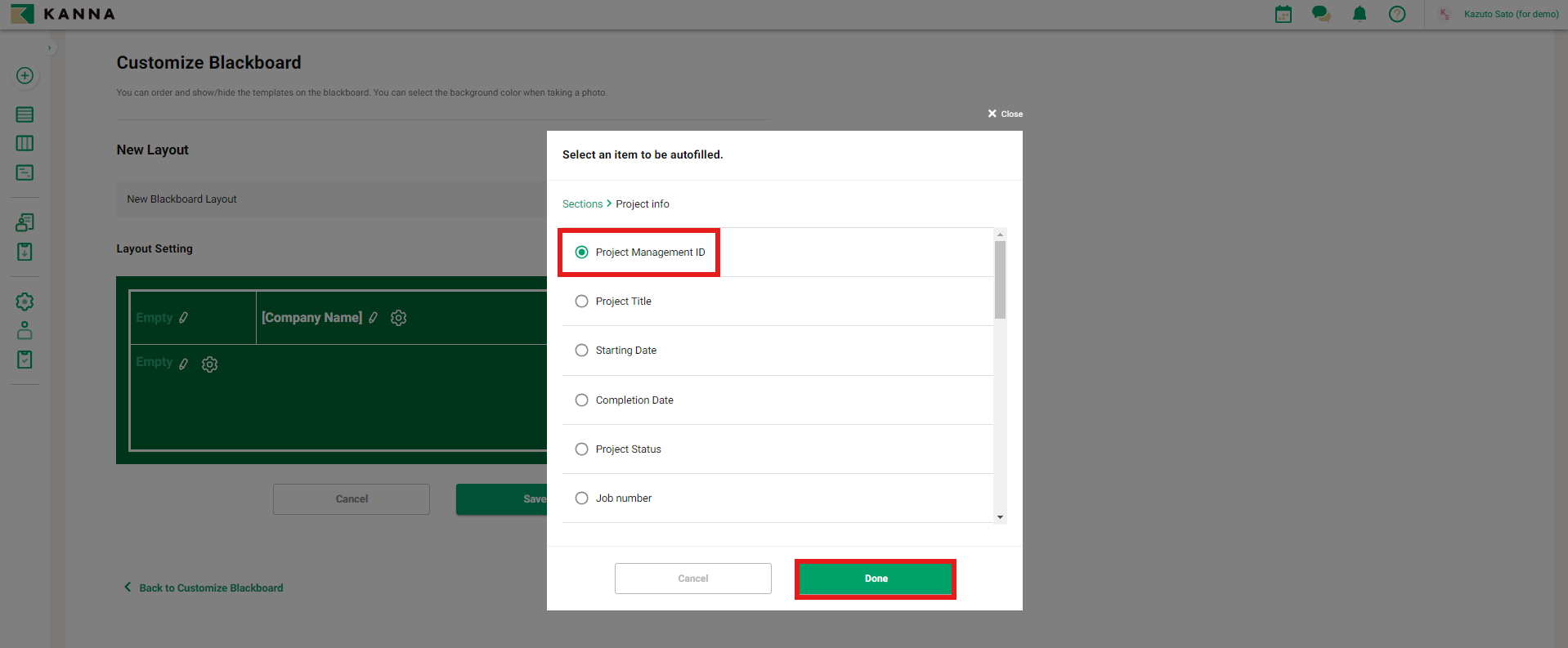Click Back to Customize Blackboard link
This screenshot has width=1568, height=648.
(210, 588)
